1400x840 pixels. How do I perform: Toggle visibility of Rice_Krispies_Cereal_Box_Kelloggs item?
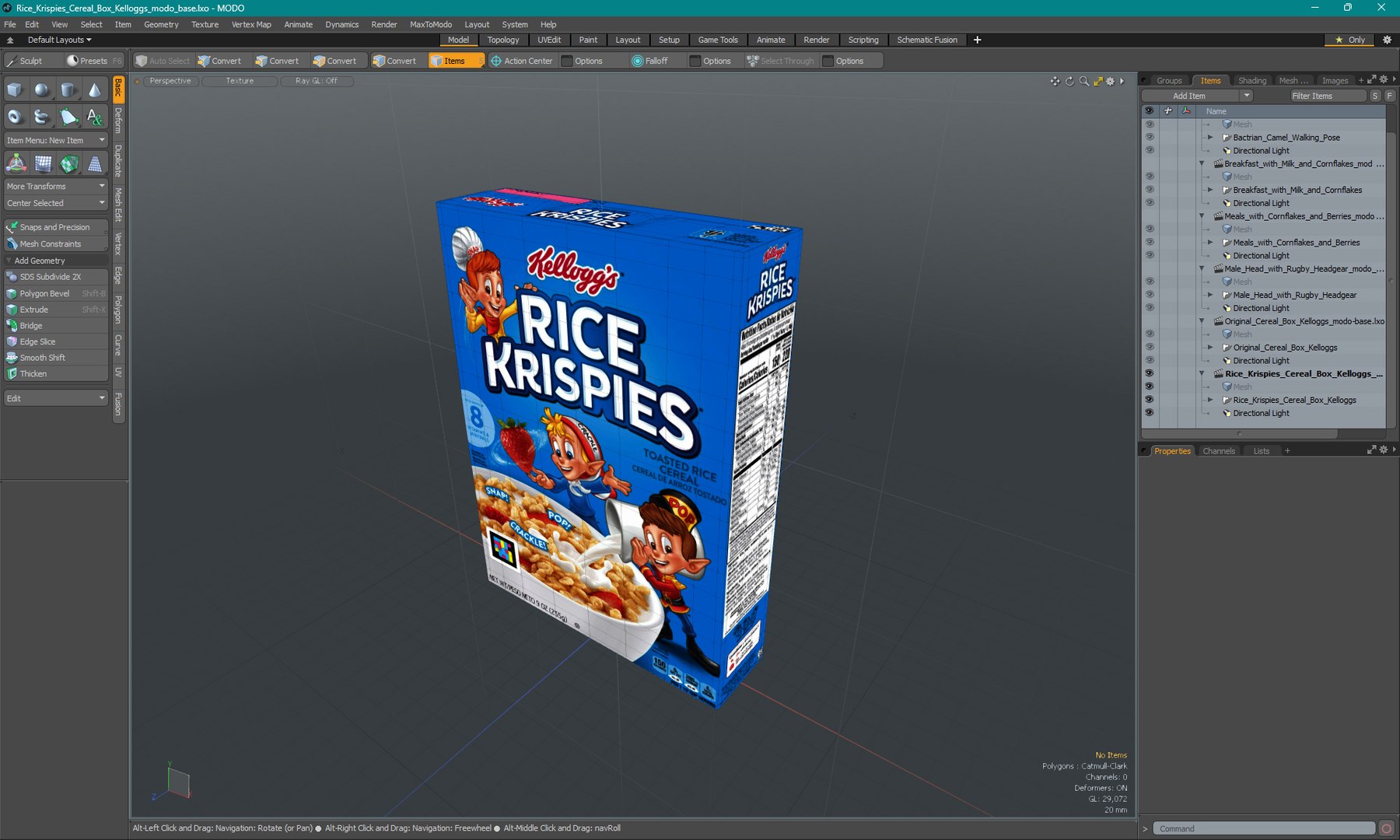coord(1149,400)
